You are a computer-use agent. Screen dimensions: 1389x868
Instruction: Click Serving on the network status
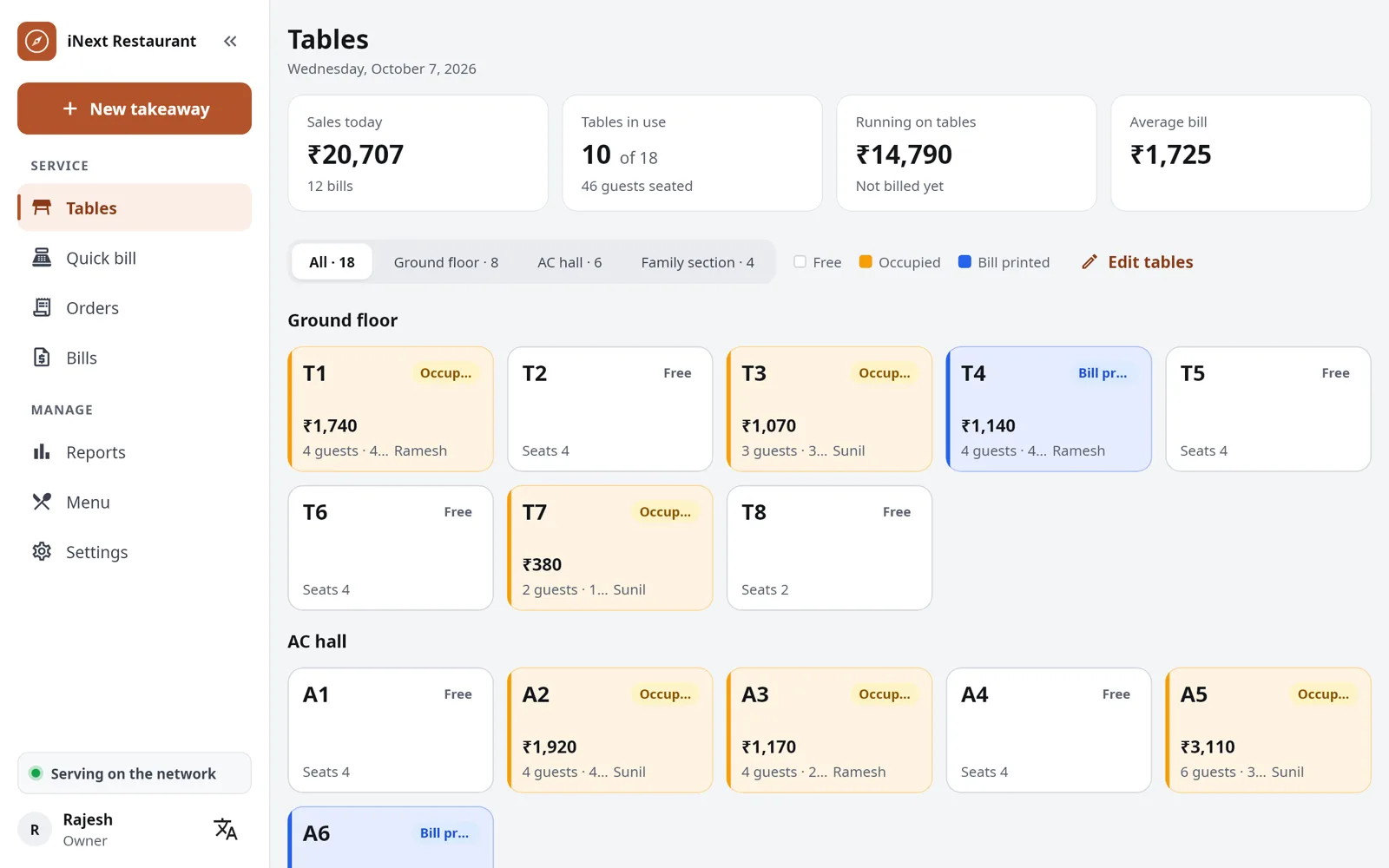point(135,773)
